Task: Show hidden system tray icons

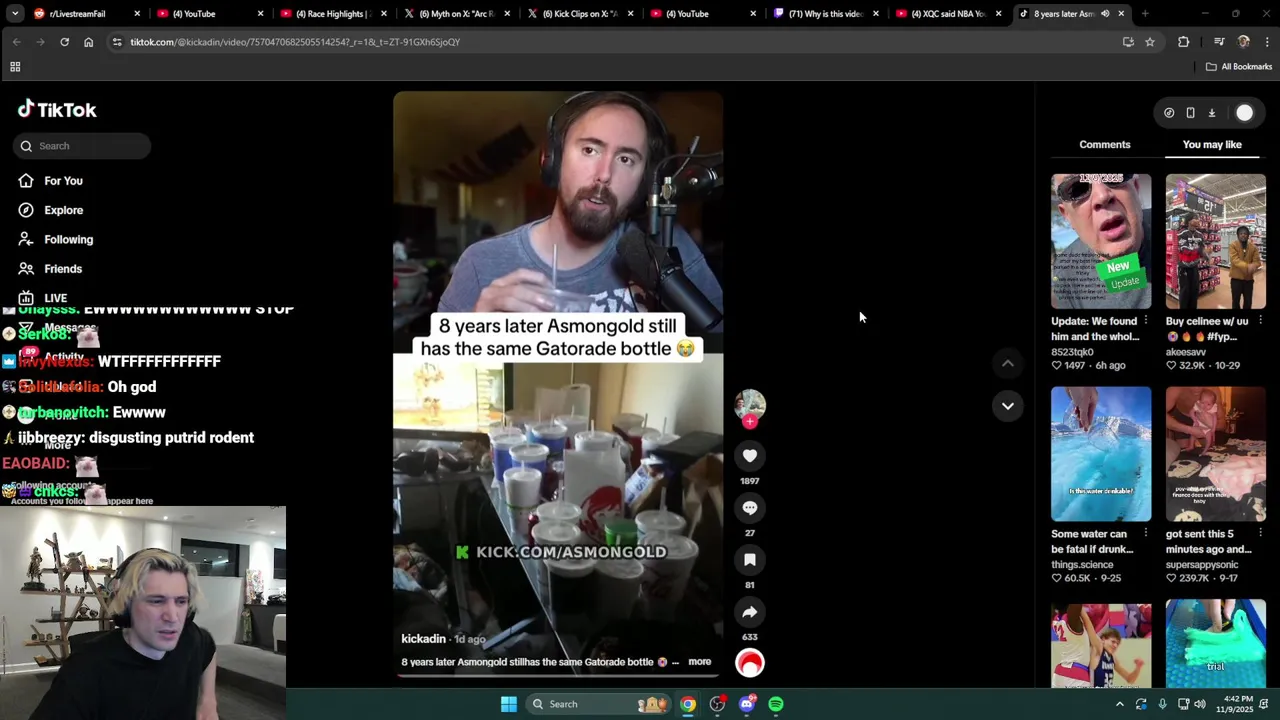Action: pos(1120,704)
